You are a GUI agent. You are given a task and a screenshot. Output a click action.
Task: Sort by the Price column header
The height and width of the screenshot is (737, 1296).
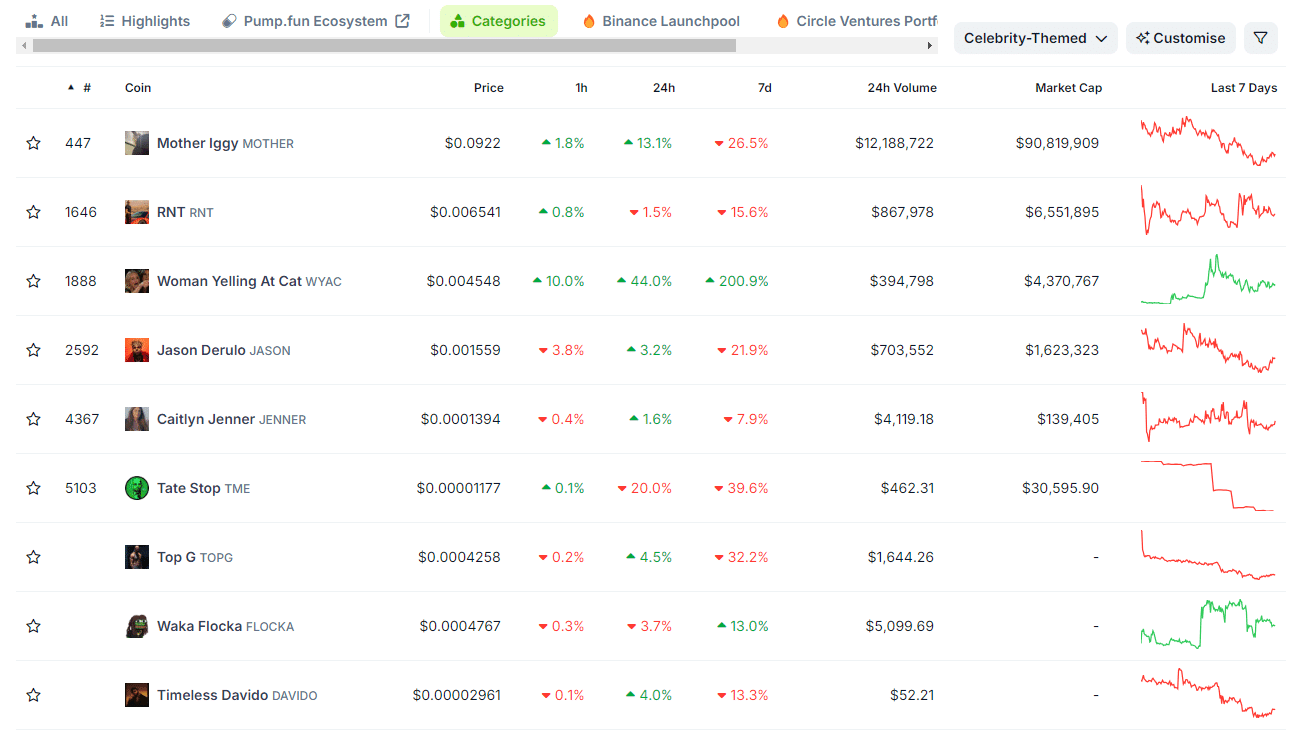tap(489, 88)
